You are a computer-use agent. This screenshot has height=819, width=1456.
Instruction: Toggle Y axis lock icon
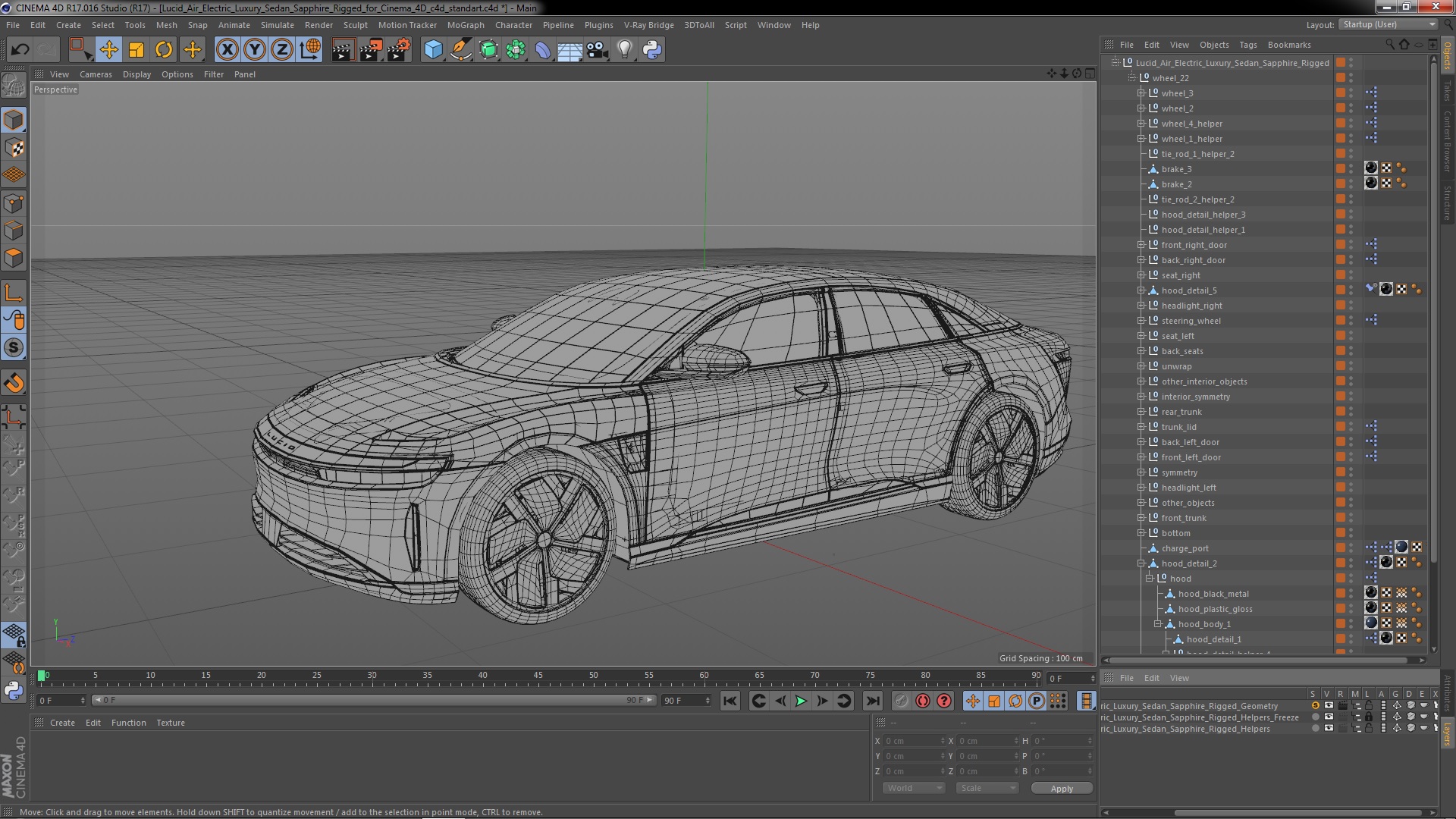(255, 50)
